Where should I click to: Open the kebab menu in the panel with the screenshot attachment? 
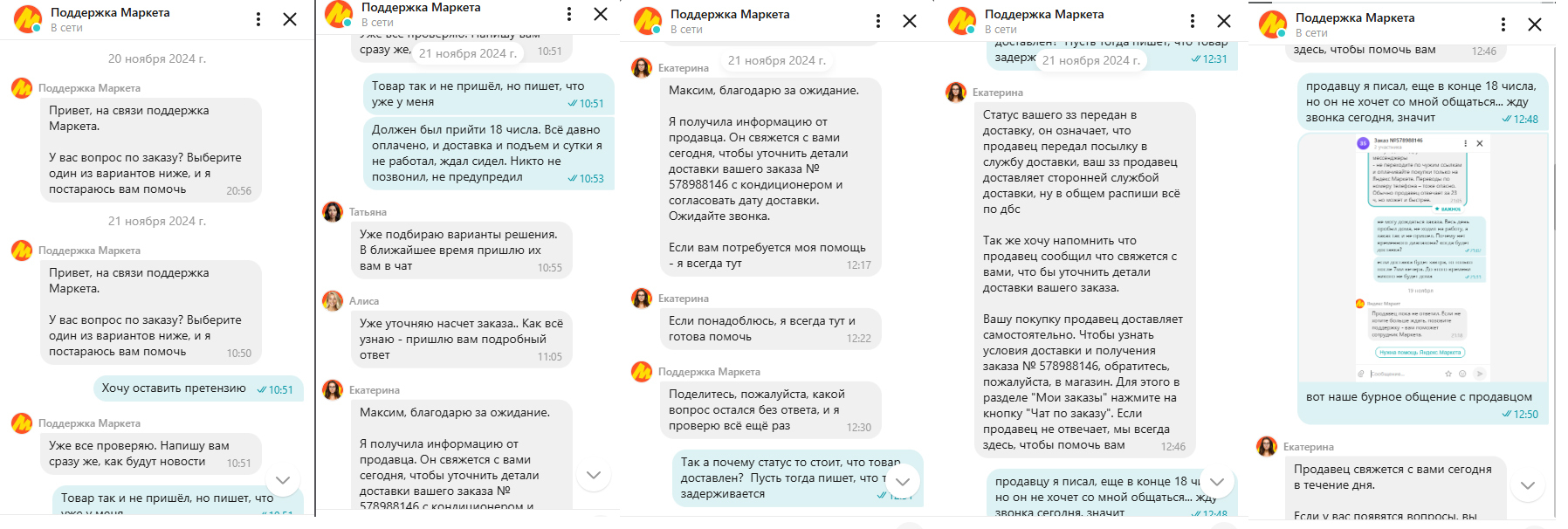1503,24
